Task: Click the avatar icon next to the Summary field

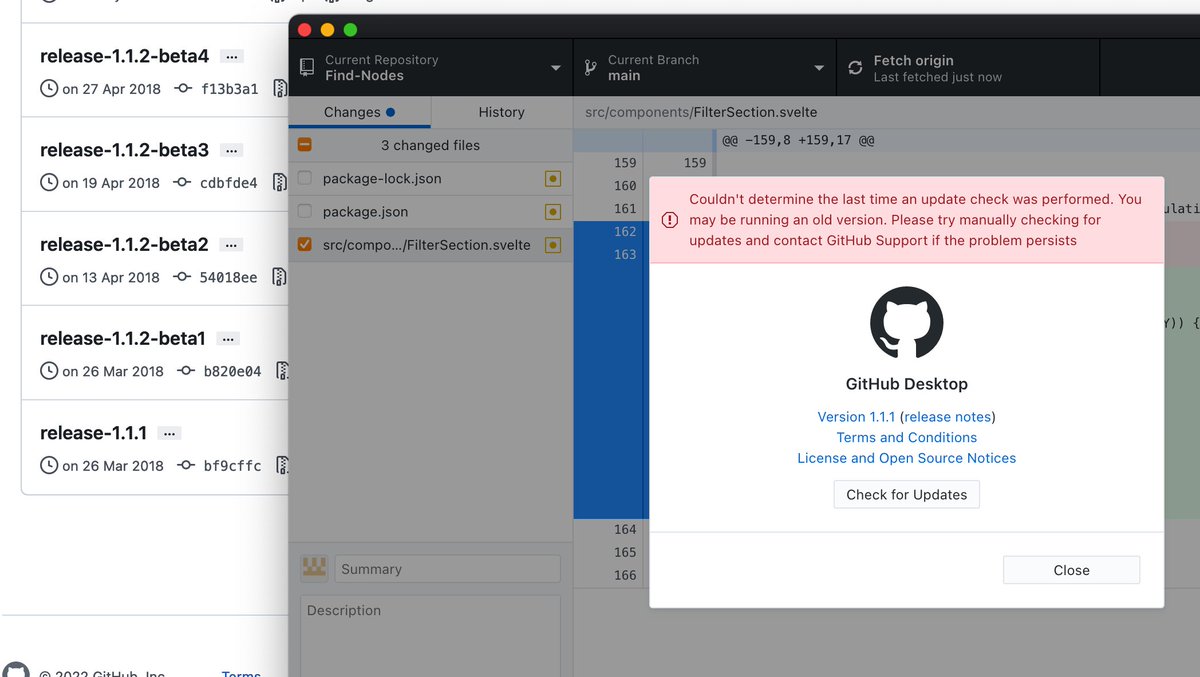Action: pos(313,568)
